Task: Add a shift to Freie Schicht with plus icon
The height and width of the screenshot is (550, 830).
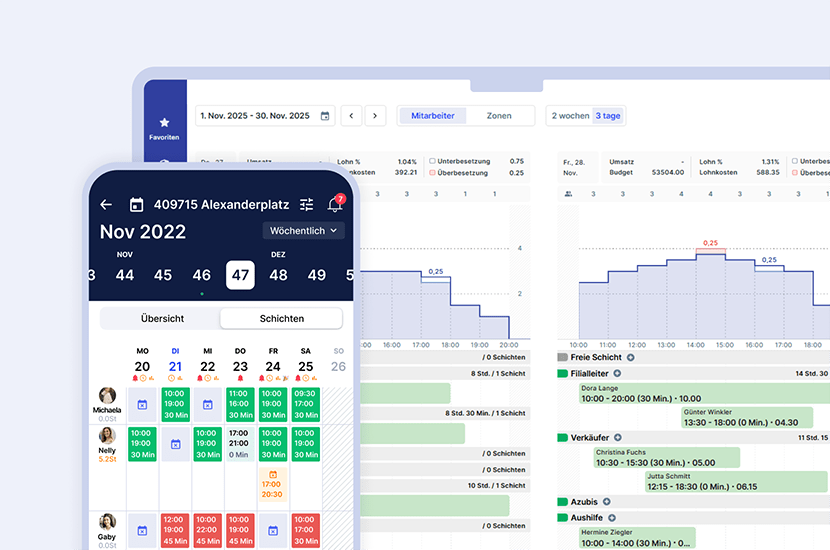Action: point(630,357)
